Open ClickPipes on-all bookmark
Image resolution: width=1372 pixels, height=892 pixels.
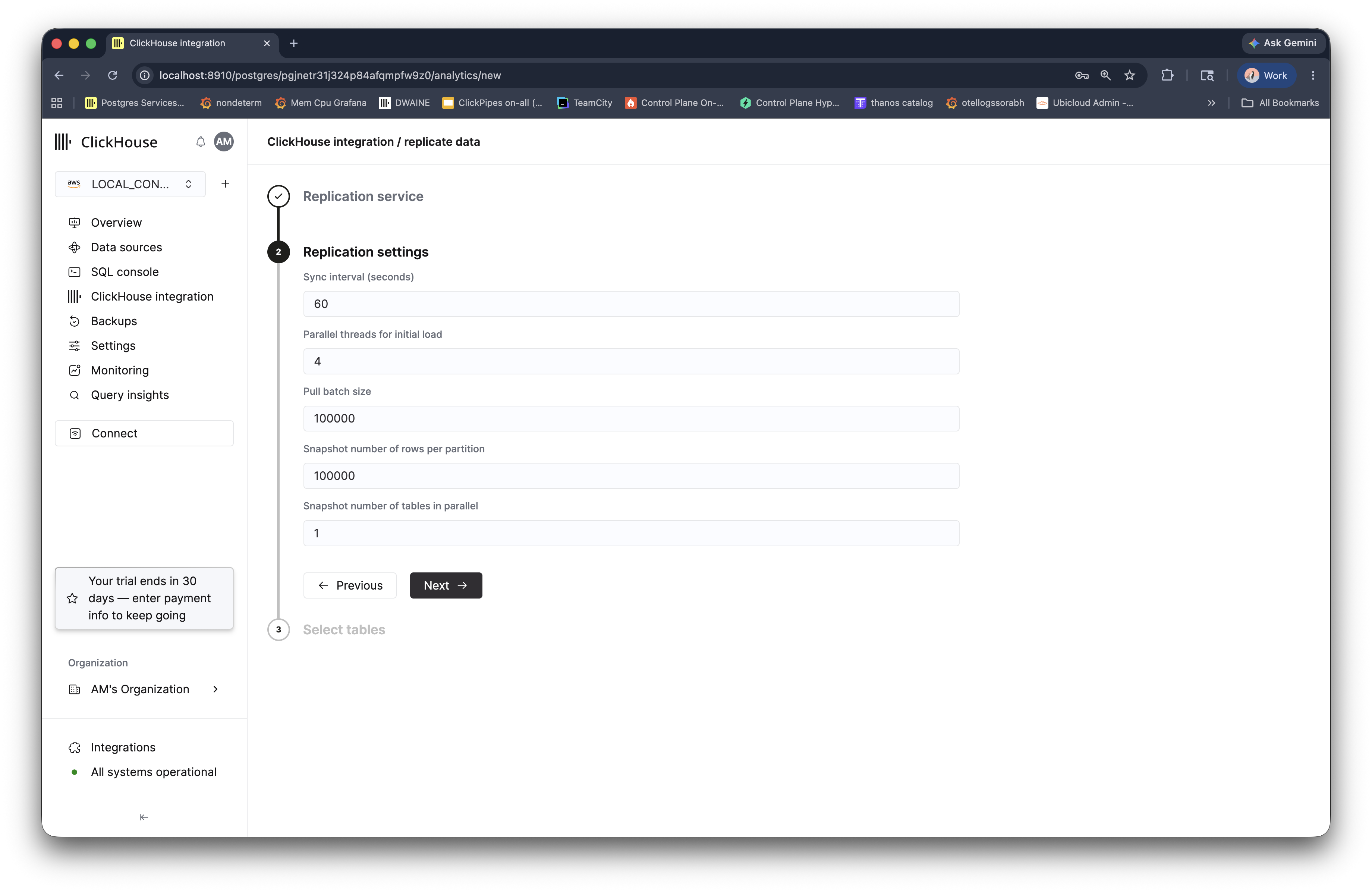click(492, 103)
